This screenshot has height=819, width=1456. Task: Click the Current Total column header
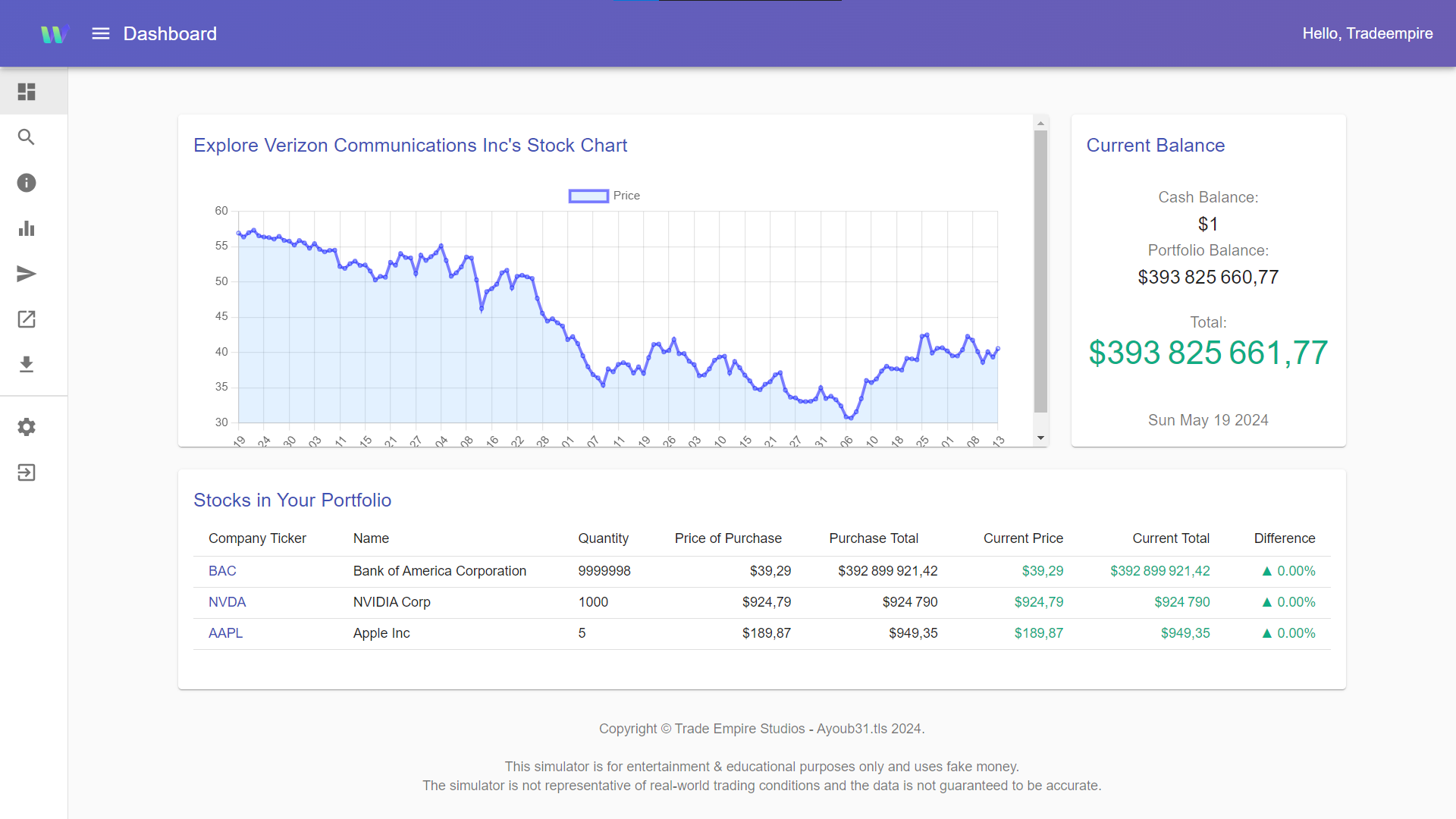tap(1171, 538)
